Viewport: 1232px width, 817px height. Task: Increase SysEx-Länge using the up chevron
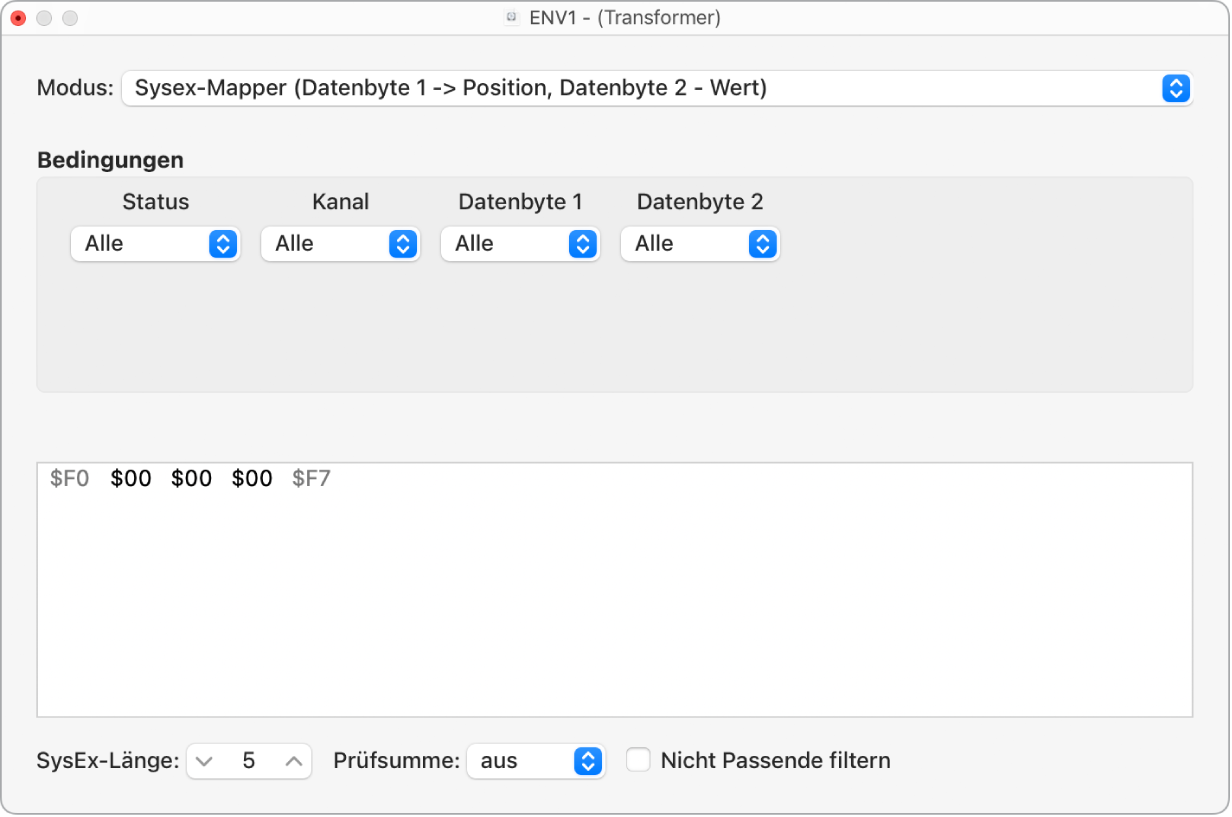[295, 760]
